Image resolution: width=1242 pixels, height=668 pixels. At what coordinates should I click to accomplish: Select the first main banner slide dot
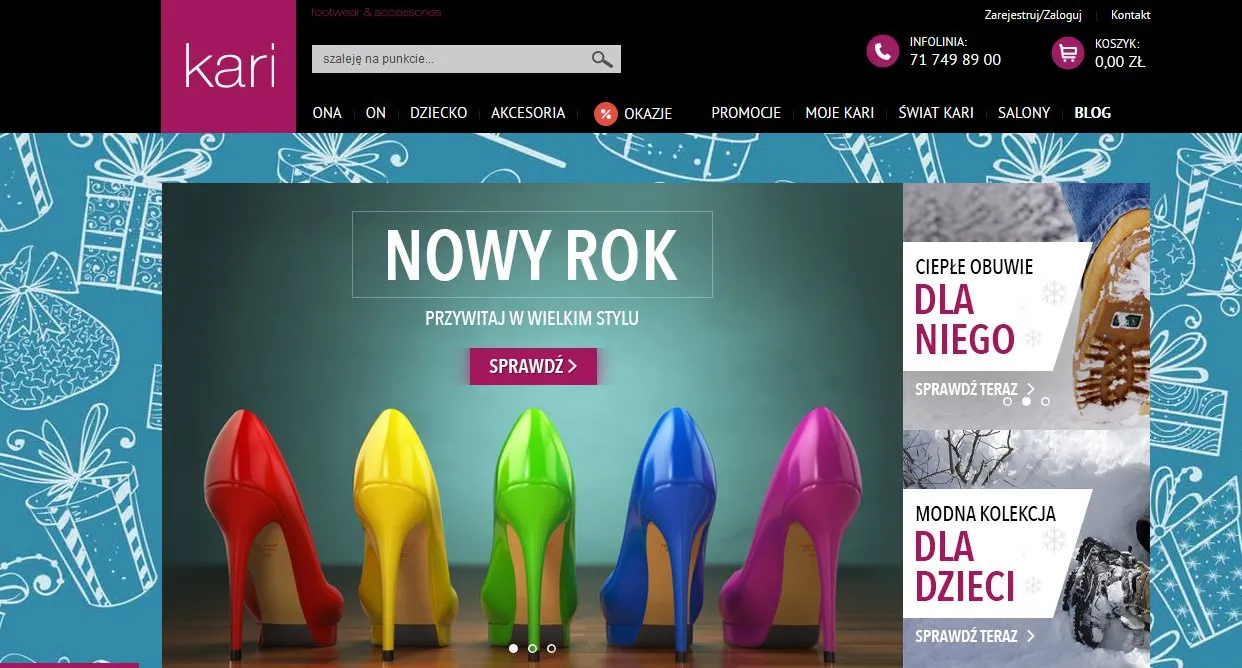513,648
